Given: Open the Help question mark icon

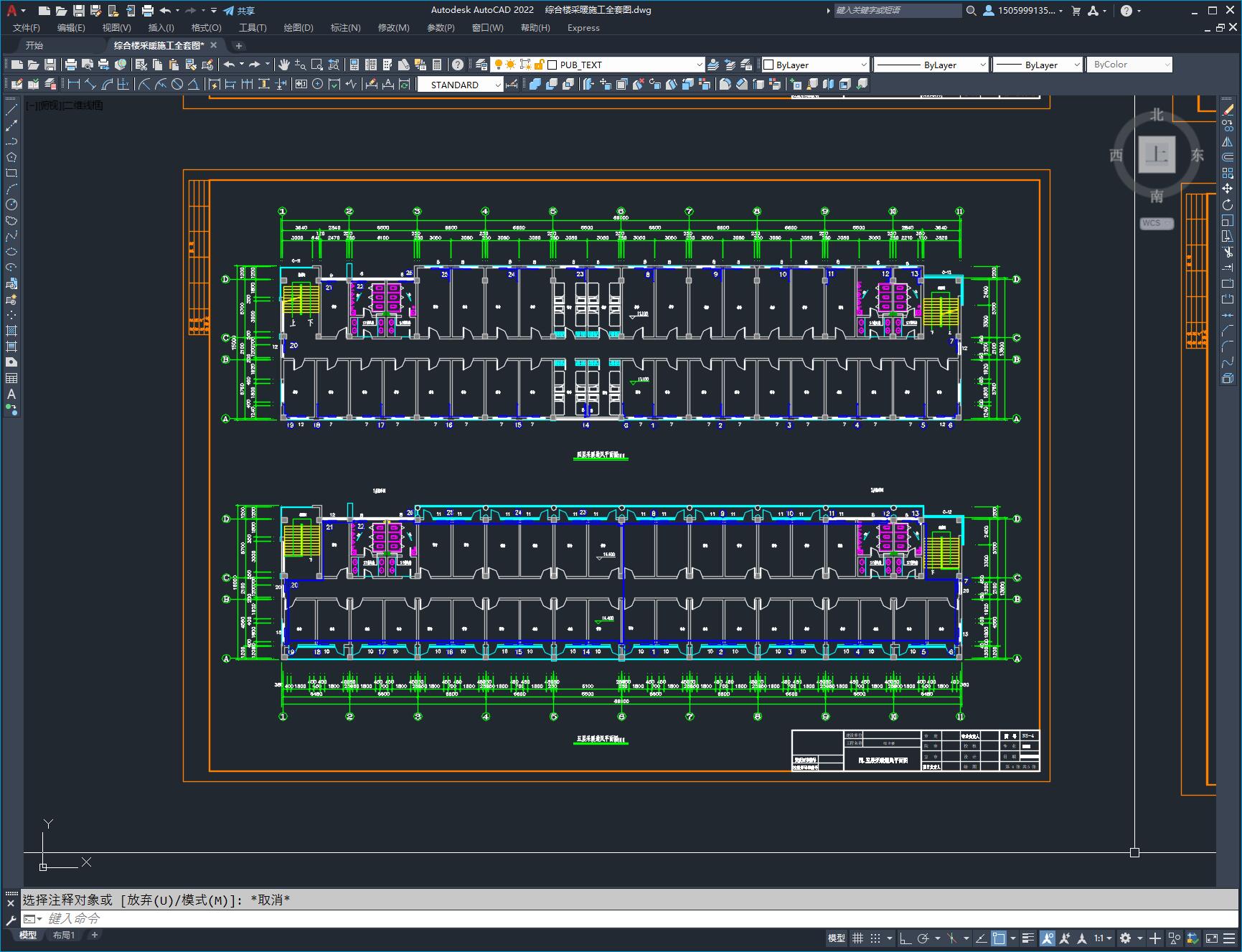Looking at the screenshot, I should [458, 65].
